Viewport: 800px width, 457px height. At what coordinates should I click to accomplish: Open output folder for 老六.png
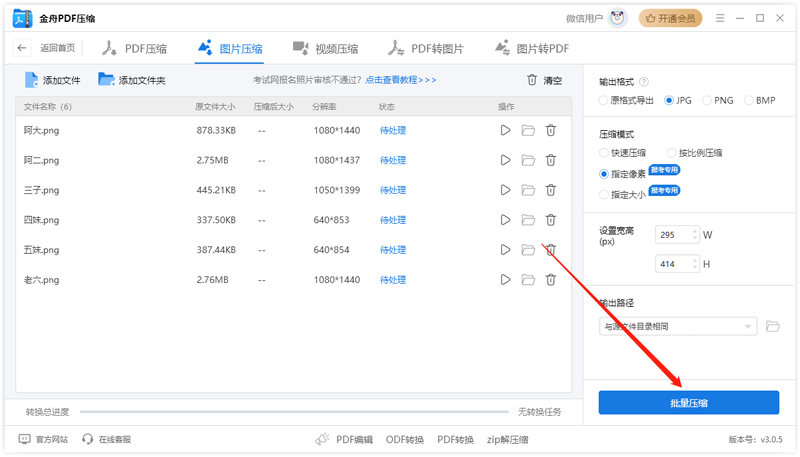coord(528,280)
